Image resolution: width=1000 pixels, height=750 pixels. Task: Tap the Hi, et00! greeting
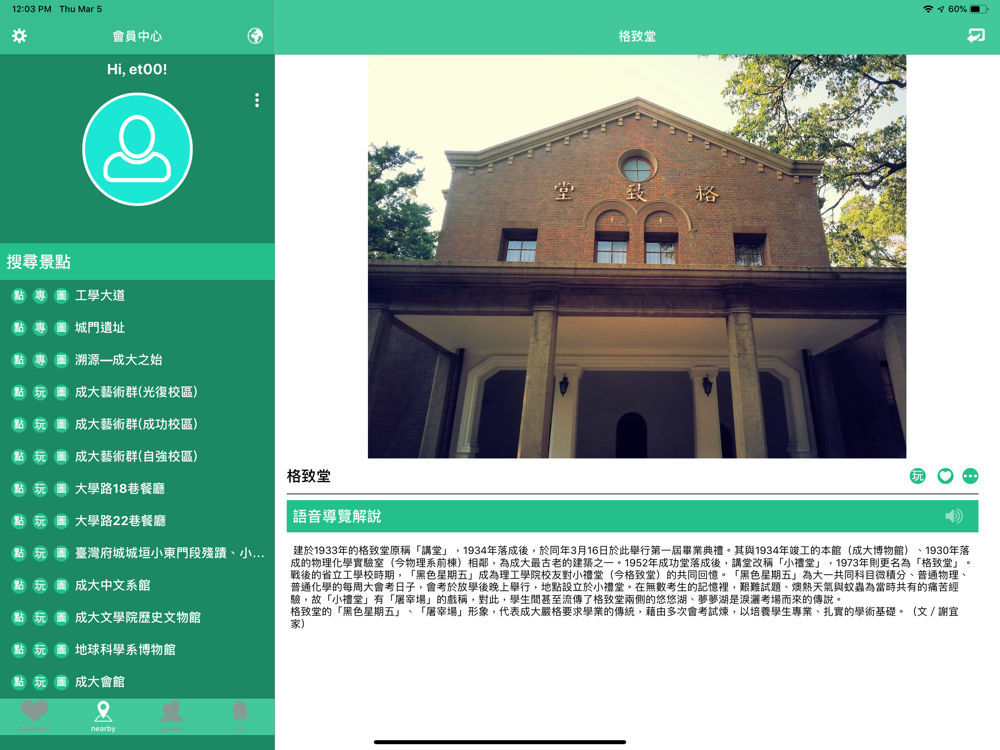pos(137,69)
